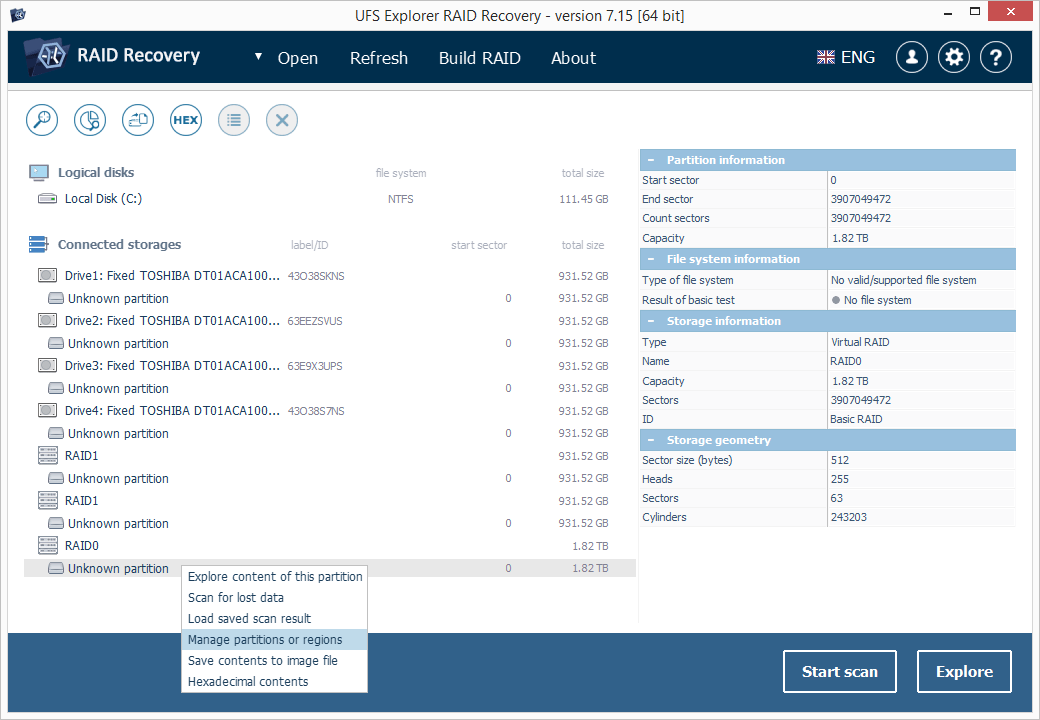Click the Logical disks monitor icon

pyautogui.click(x=39, y=172)
